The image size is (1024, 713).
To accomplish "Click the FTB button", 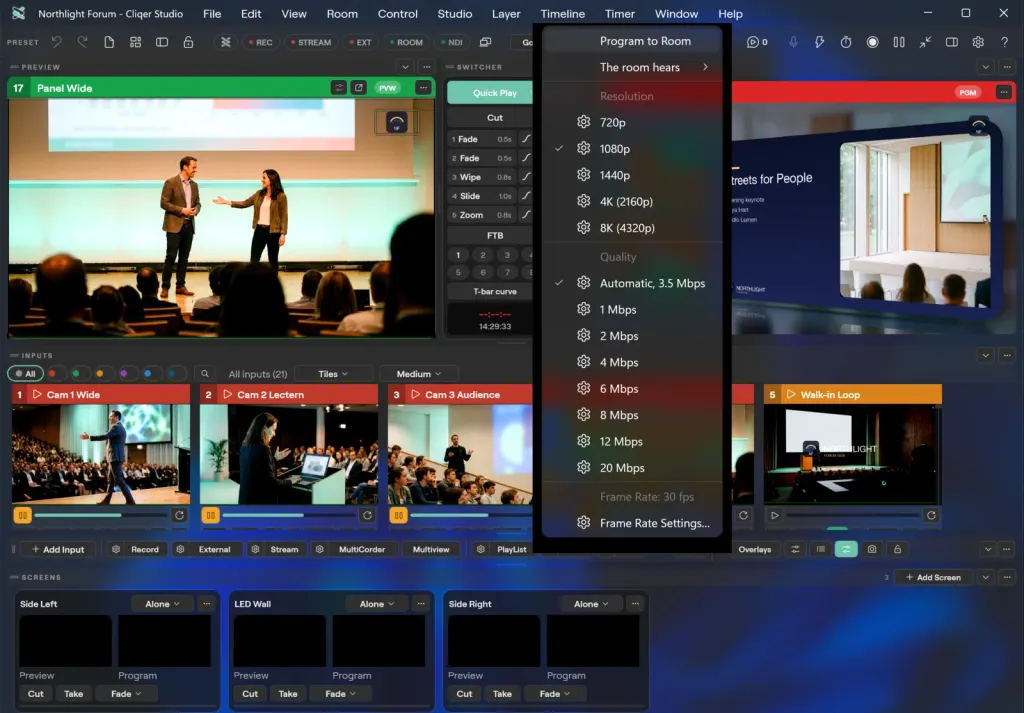I will click(x=490, y=235).
